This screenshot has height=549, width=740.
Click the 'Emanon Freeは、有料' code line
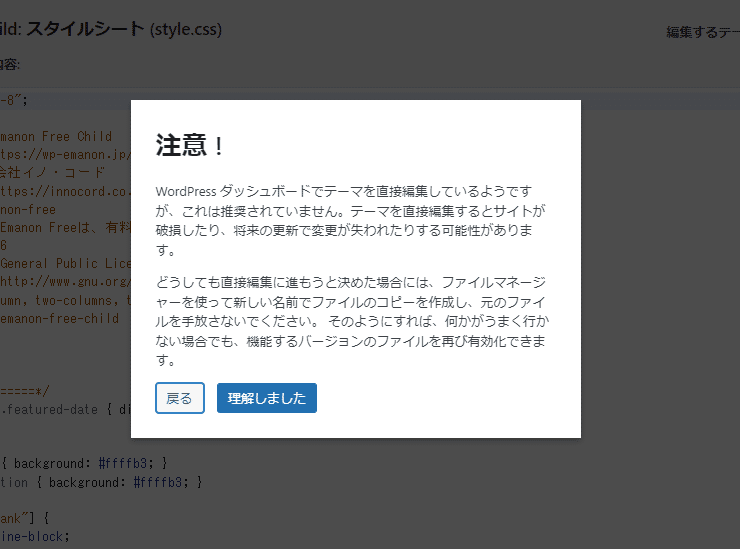pos(66,227)
